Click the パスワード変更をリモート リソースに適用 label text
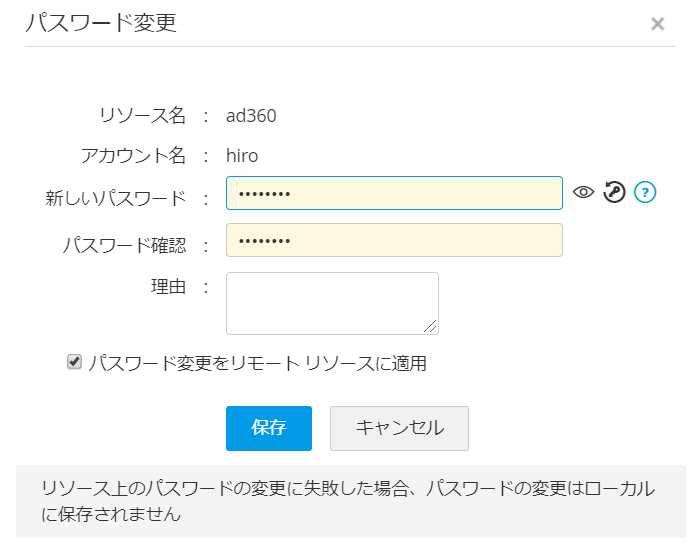This screenshot has width=699, height=542. [257, 363]
